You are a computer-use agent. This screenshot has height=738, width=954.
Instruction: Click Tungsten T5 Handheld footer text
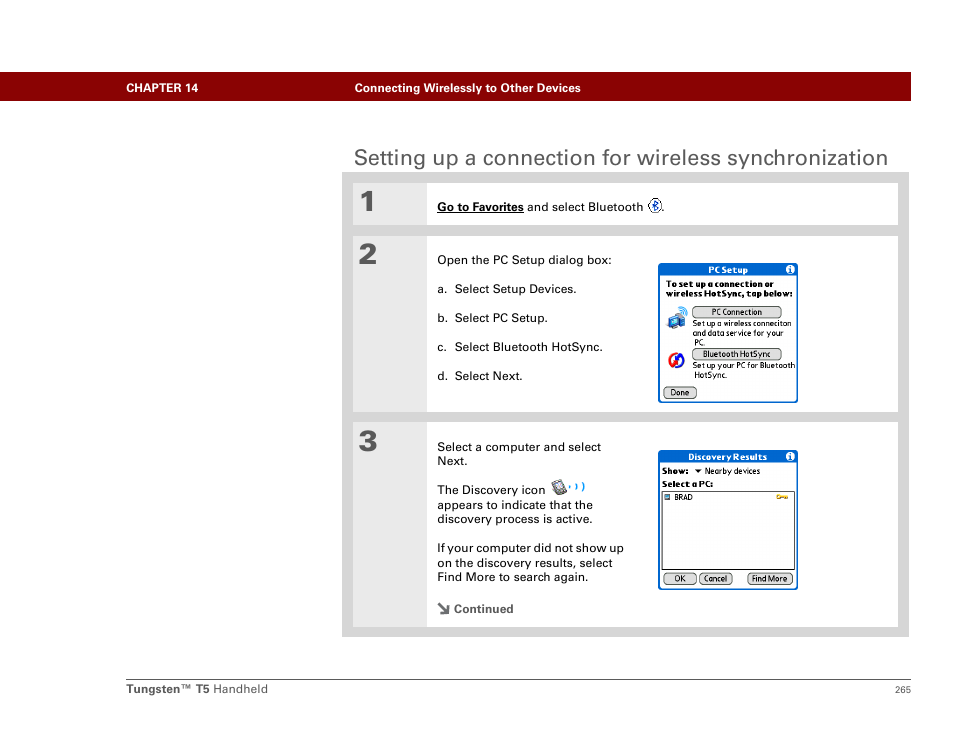197,689
